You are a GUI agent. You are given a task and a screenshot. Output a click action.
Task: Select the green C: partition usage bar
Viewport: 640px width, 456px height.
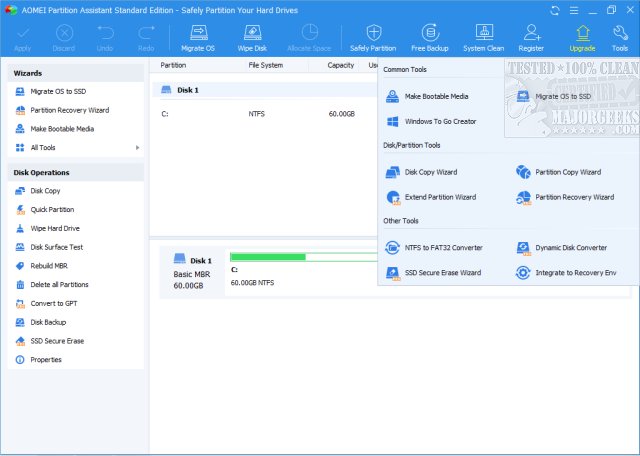[x=267, y=258]
